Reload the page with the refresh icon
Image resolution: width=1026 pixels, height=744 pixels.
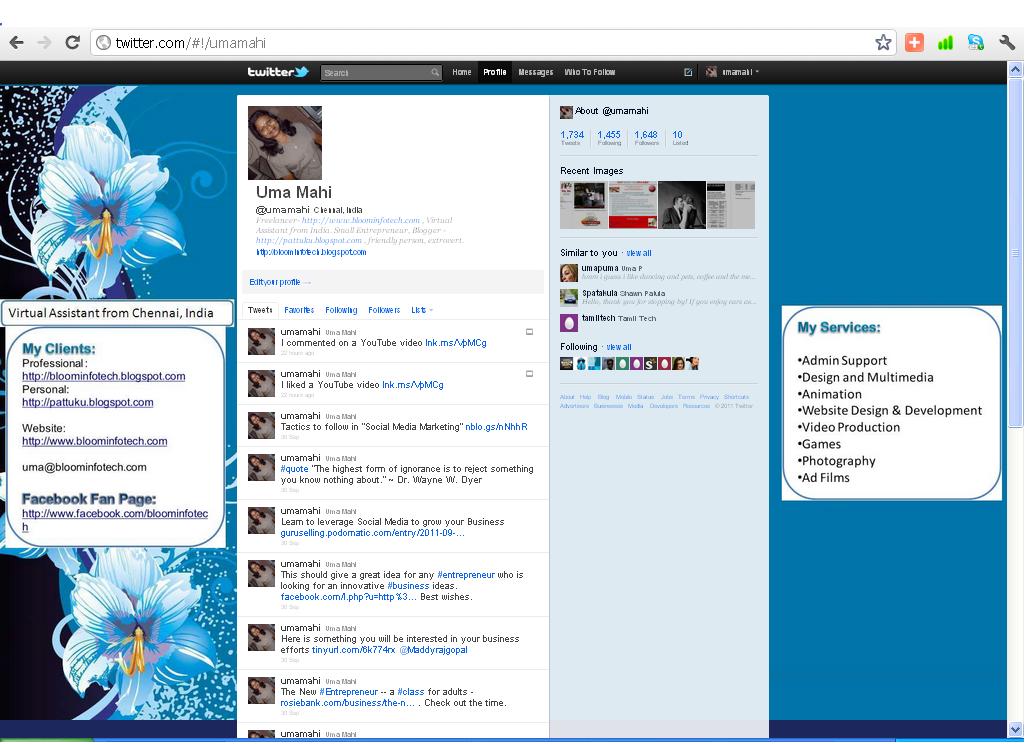pos(70,41)
